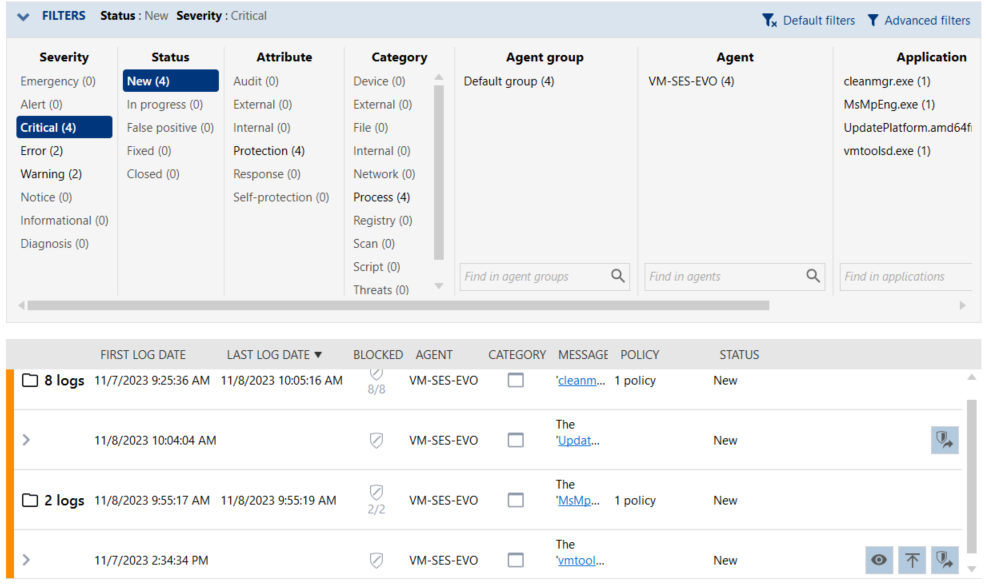Select Audit (0) attribute filter
This screenshot has width=986, height=585.
[256, 81]
